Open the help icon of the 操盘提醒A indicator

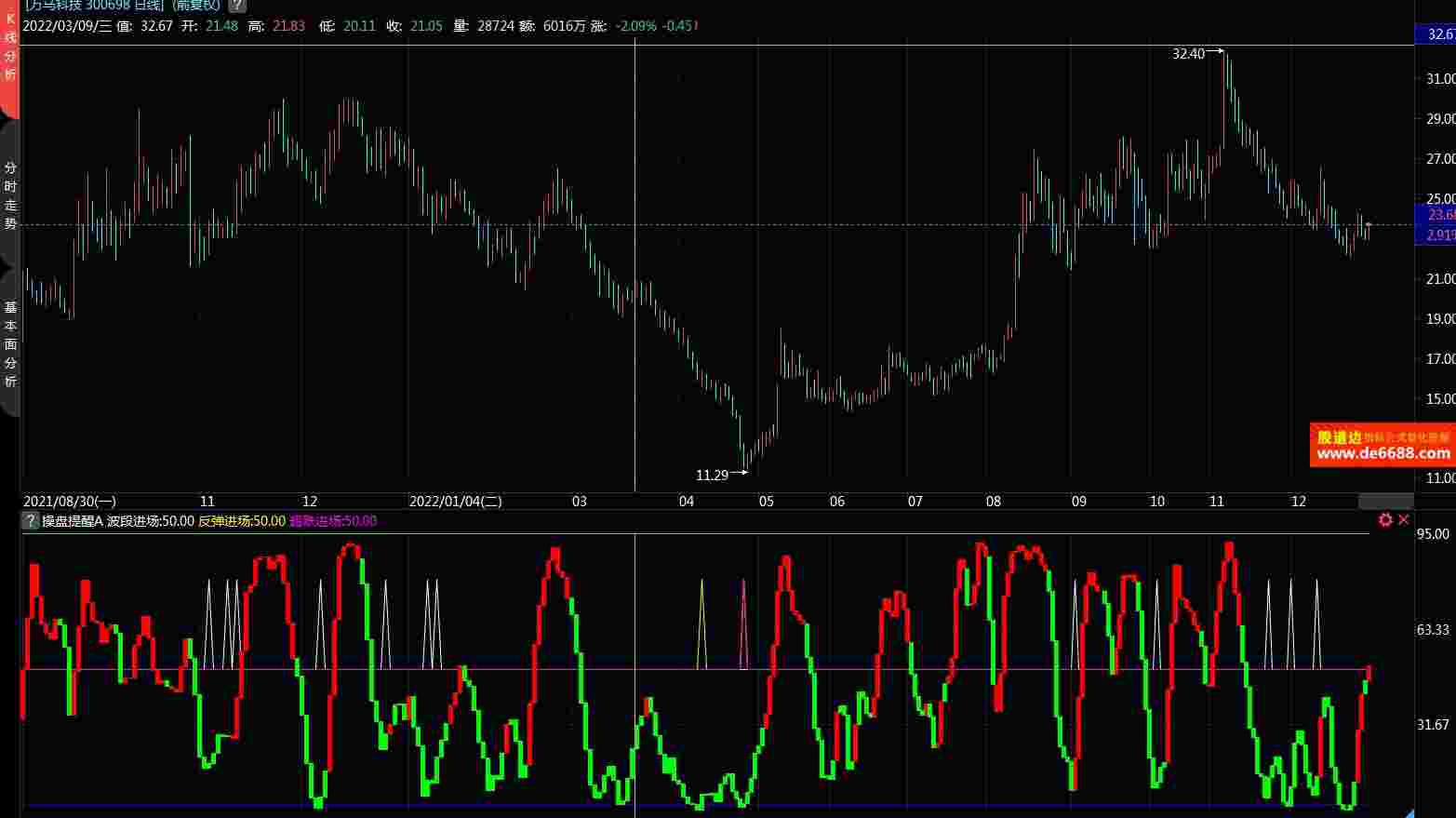tap(31, 521)
